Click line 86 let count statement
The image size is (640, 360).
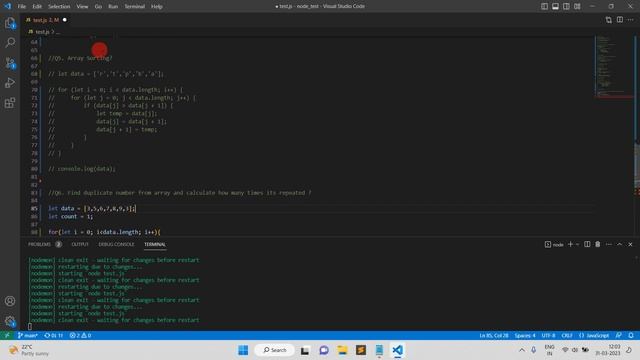pos(70,216)
